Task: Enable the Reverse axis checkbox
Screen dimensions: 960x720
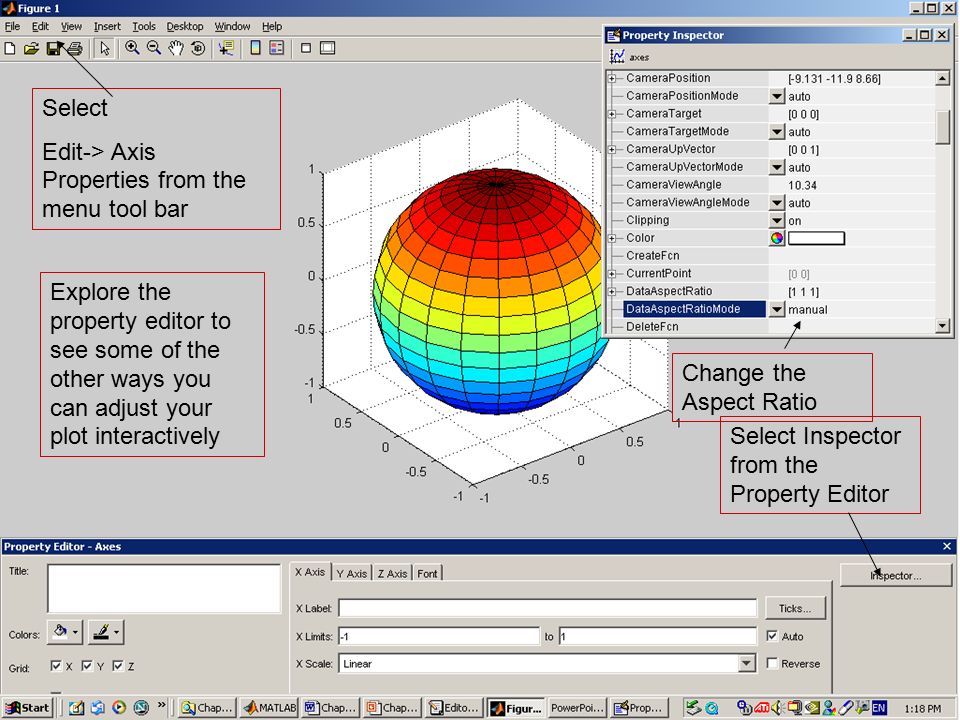Action: click(773, 663)
